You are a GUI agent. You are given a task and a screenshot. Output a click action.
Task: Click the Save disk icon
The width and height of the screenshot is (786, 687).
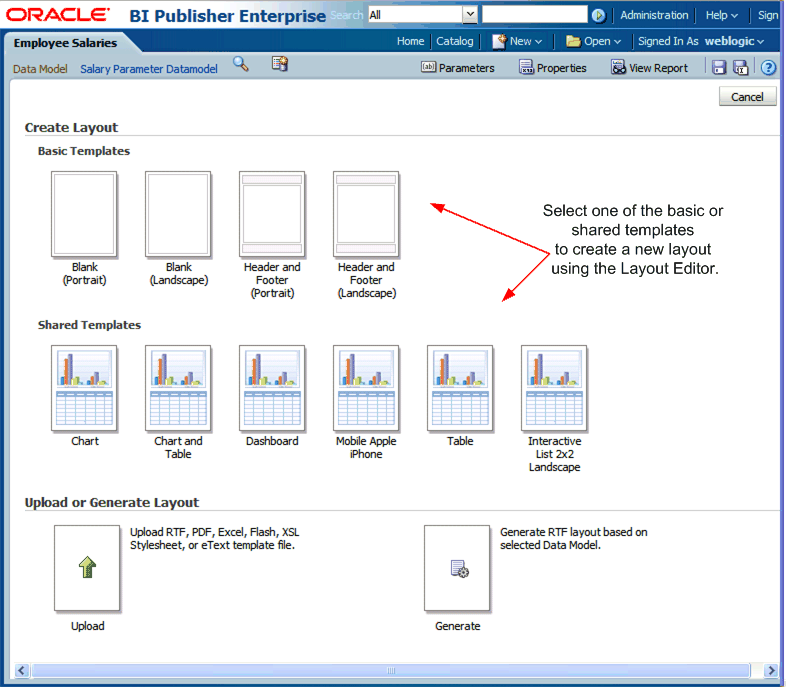click(x=719, y=68)
